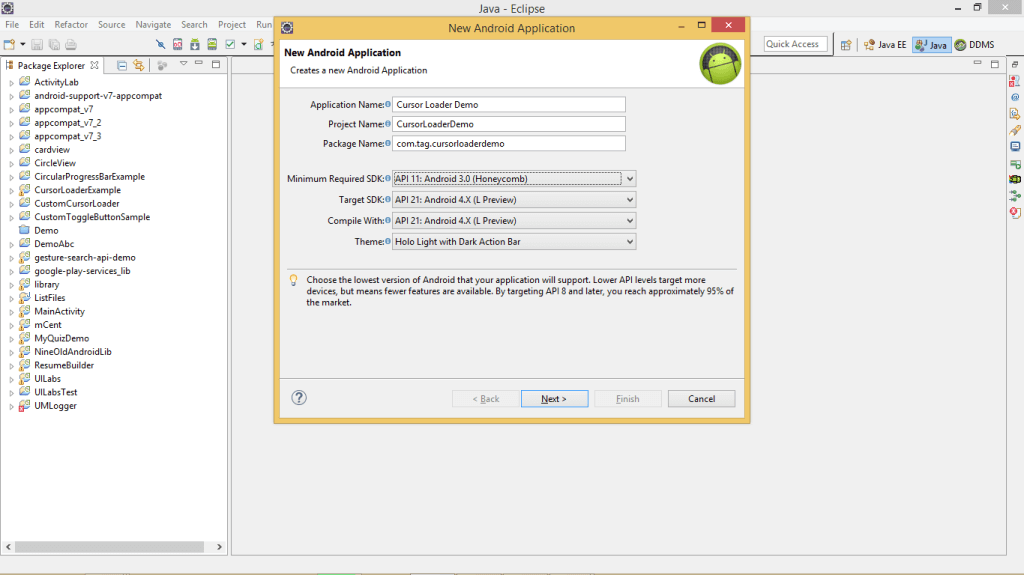Image resolution: width=1024 pixels, height=575 pixels.
Task: Click the red-and-white device toolbar icon
Action: (x=178, y=44)
